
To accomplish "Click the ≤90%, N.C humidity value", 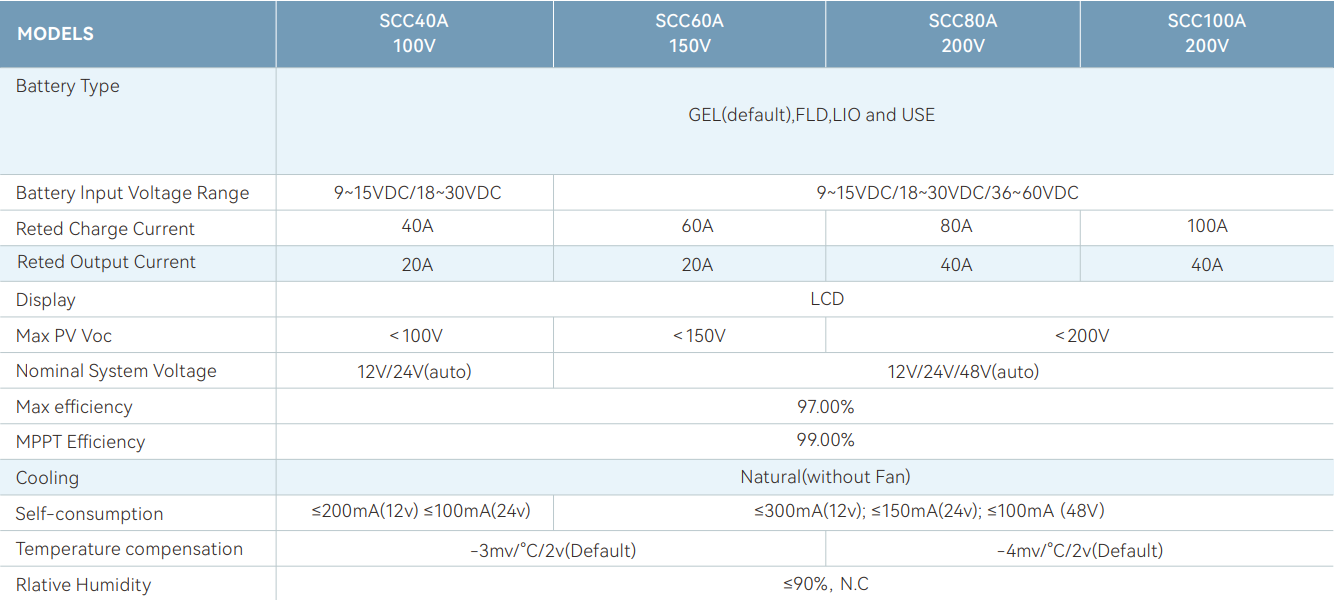I will pos(827,584).
